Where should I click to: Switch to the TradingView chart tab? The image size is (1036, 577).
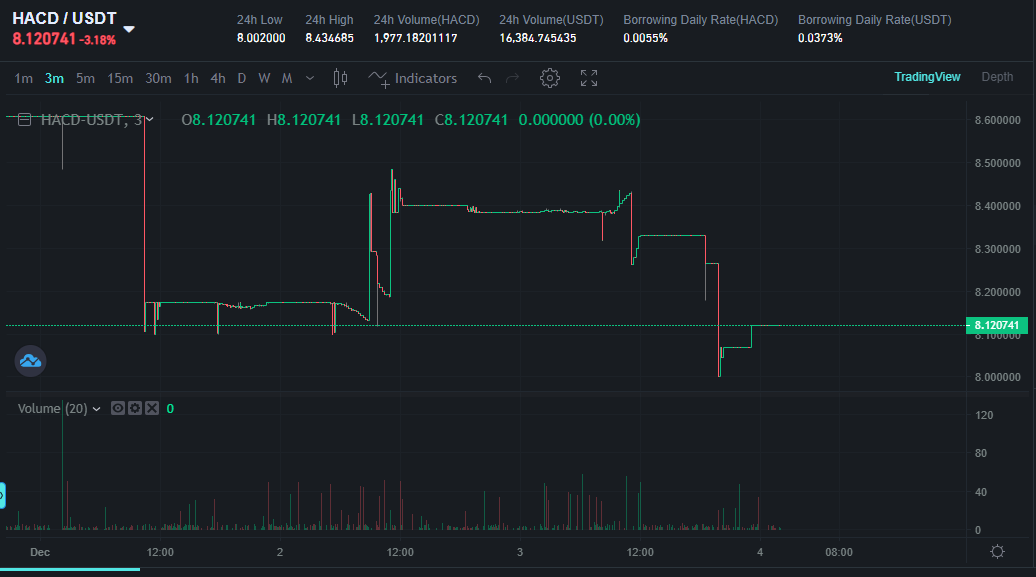[927, 77]
